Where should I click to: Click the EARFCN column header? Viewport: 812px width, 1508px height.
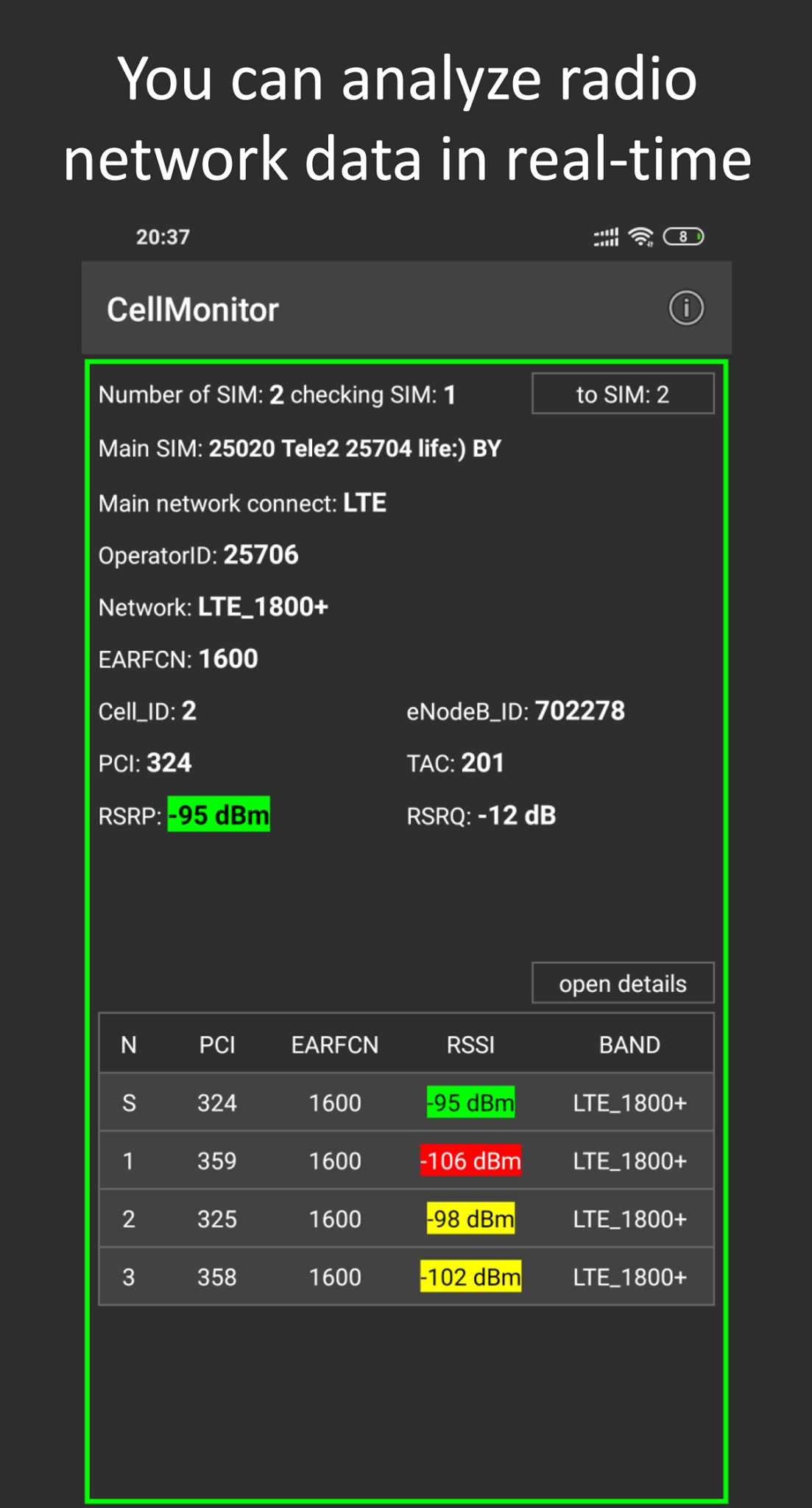[x=335, y=1045]
